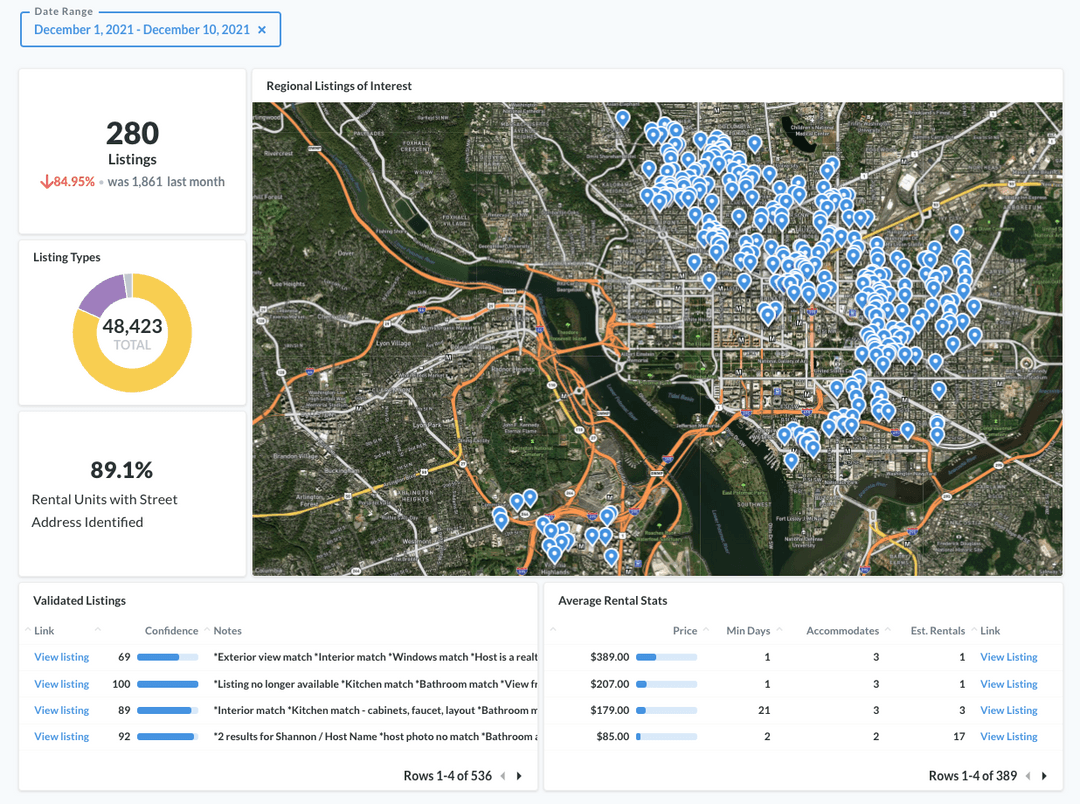Open the View listing link with confidence 100
1080x804 pixels.
(x=61, y=683)
